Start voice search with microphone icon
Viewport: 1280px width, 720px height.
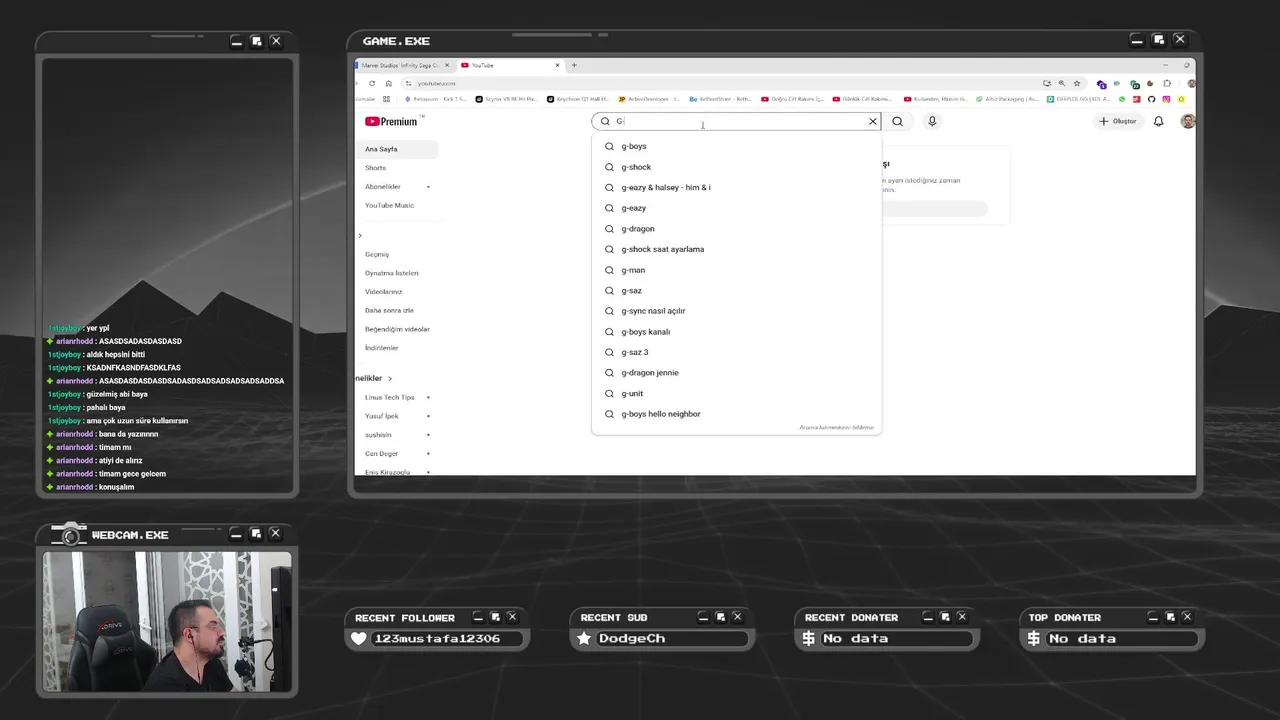click(x=932, y=121)
